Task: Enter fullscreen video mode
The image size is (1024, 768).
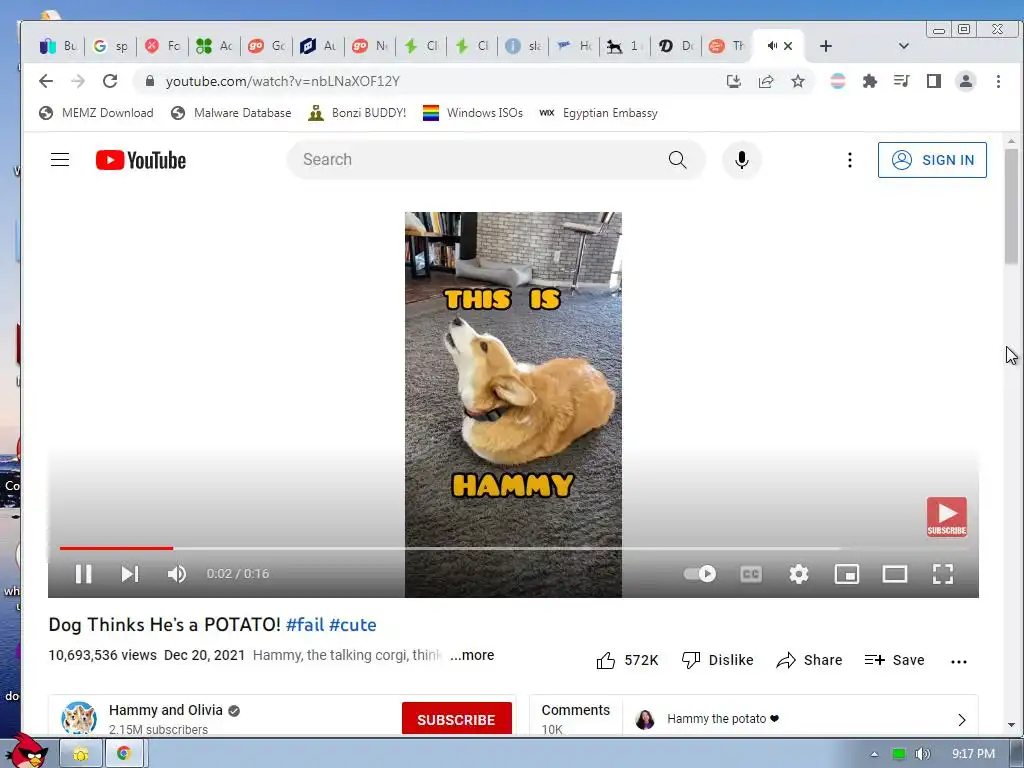Action: 942,573
